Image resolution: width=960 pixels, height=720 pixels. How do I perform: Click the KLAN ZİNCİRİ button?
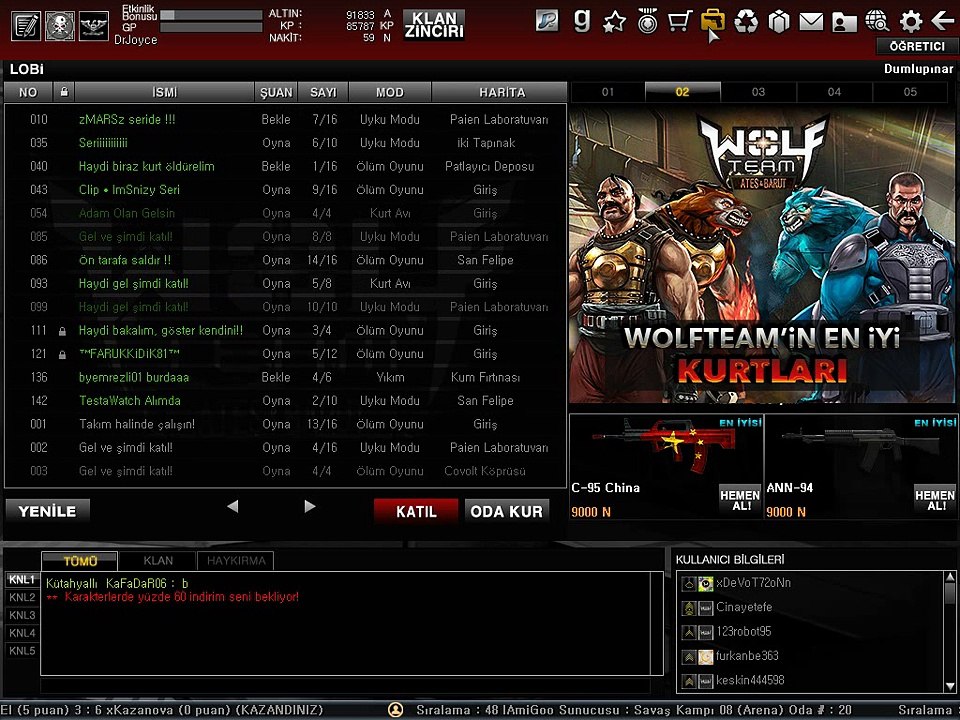pyautogui.click(x=433, y=25)
